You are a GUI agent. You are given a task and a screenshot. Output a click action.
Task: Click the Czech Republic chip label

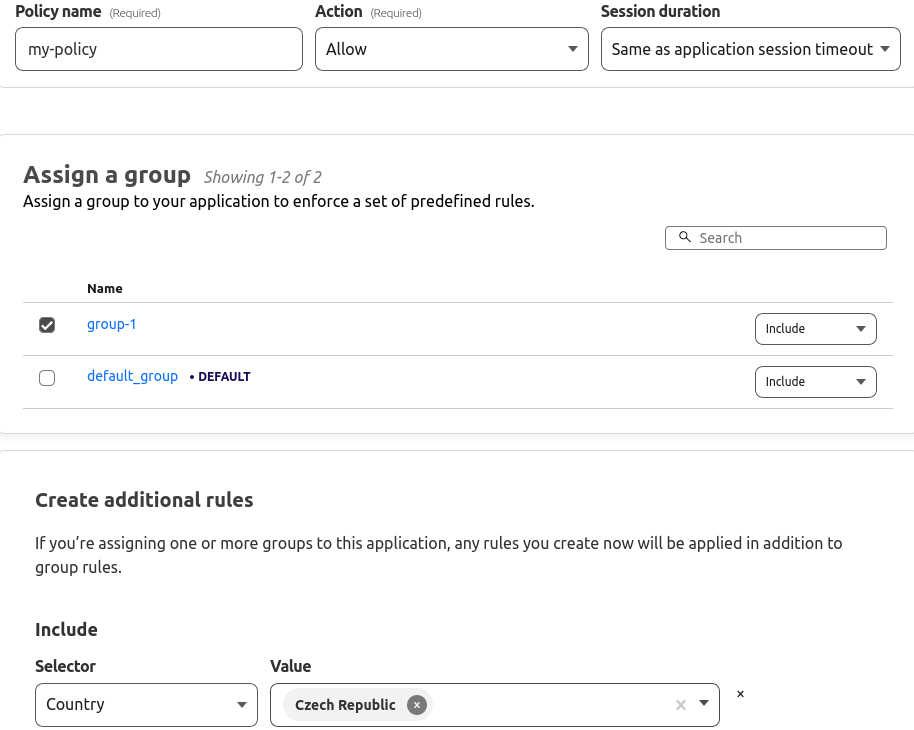tap(345, 705)
